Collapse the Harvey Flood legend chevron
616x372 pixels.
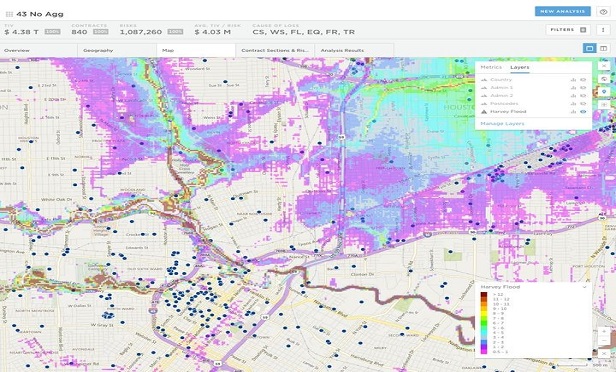[x=585, y=287]
